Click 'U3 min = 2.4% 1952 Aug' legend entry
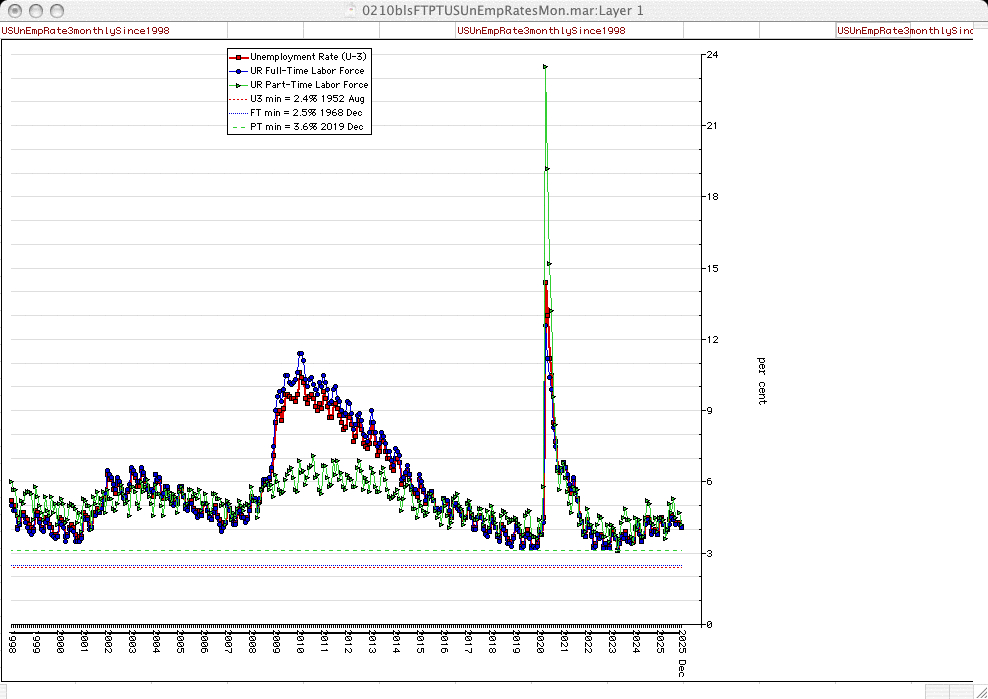This screenshot has height=699, width=988. coord(307,99)
